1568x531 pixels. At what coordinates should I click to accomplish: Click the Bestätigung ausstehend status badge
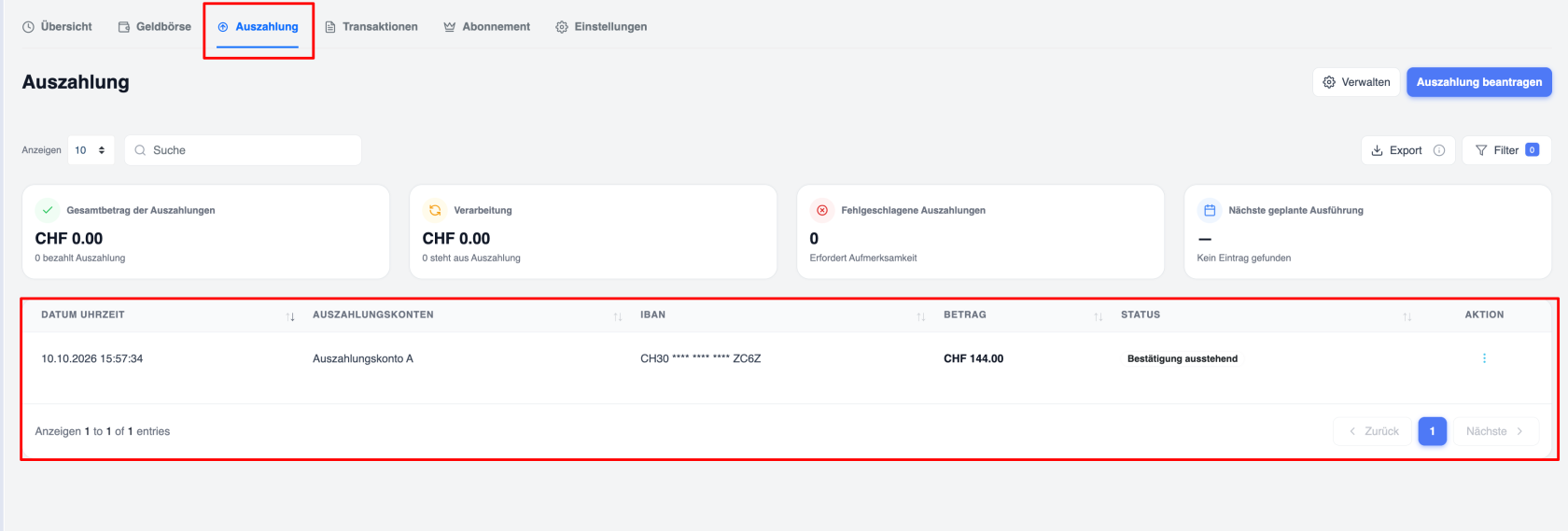coord(1183,358)
